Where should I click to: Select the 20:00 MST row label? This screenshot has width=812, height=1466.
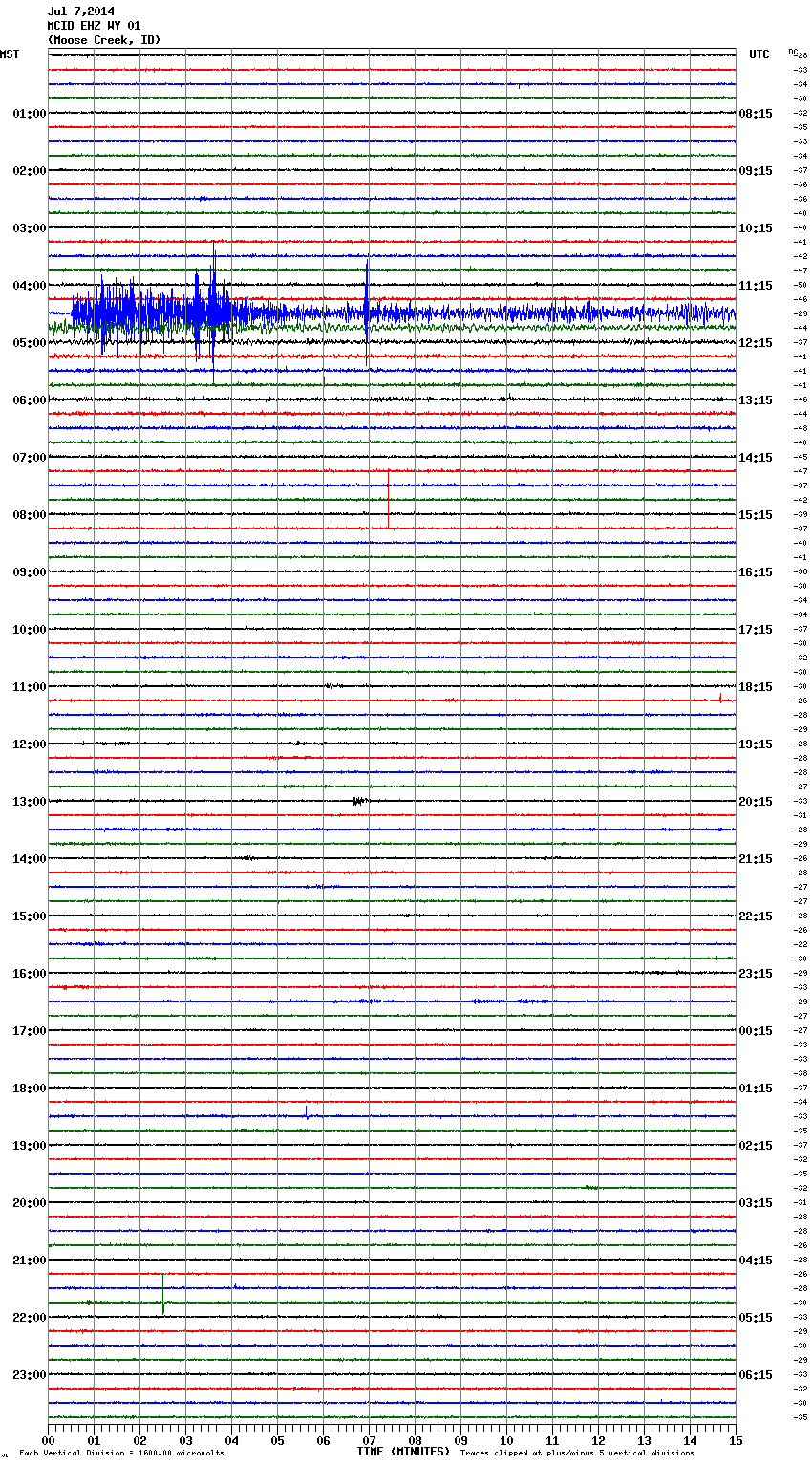[x=30, y=1203]
